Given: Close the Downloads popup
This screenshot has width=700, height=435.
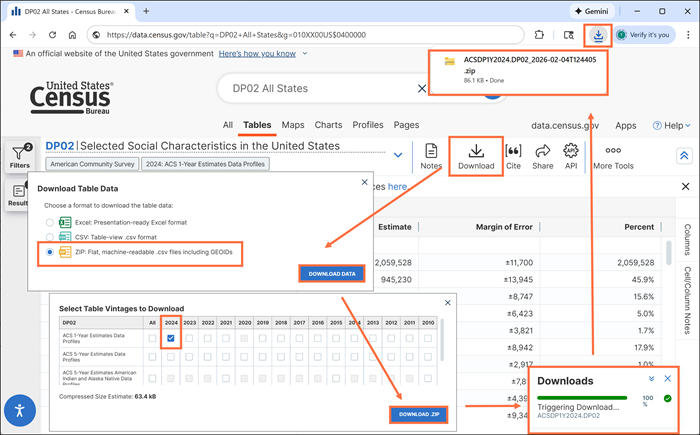Looking at the screenshot, I should tap(667, 379).
